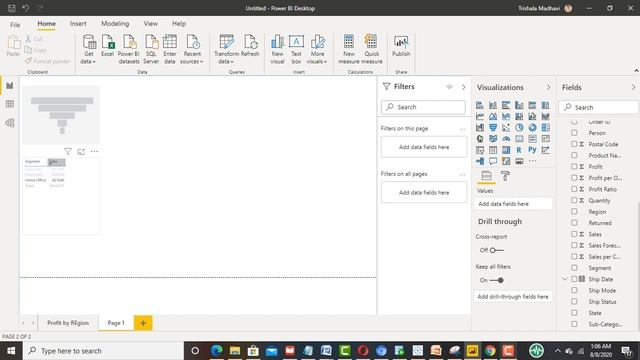This screenshot has height=360, width=640.
Task: Select the Pie chart visual
Action: point(519,128)
